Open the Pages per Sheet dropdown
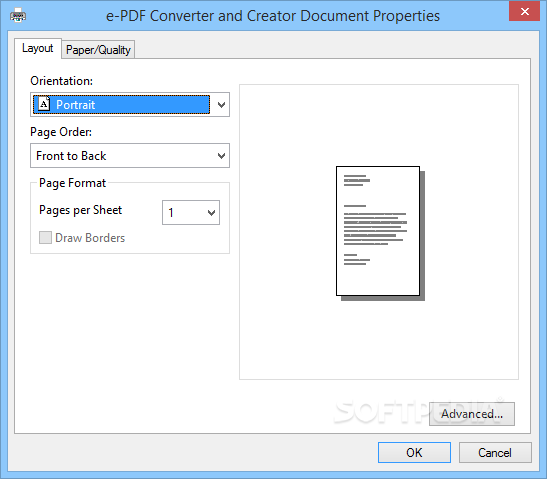The width and height of the screenshot is (547, 479). [191, 212]
